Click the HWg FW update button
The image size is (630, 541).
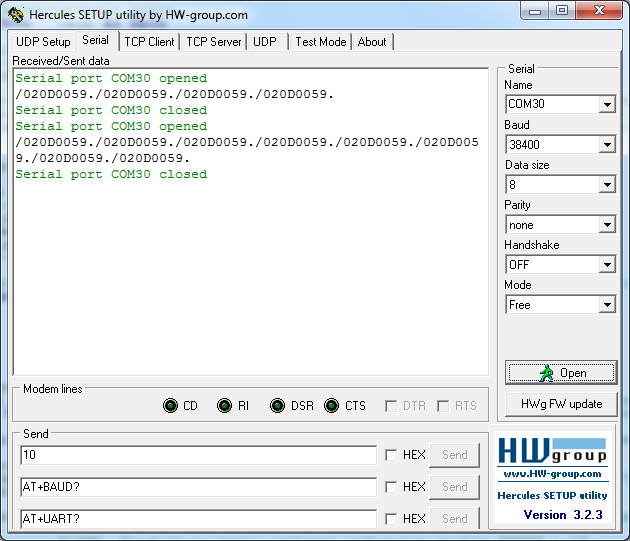point(561,404)
